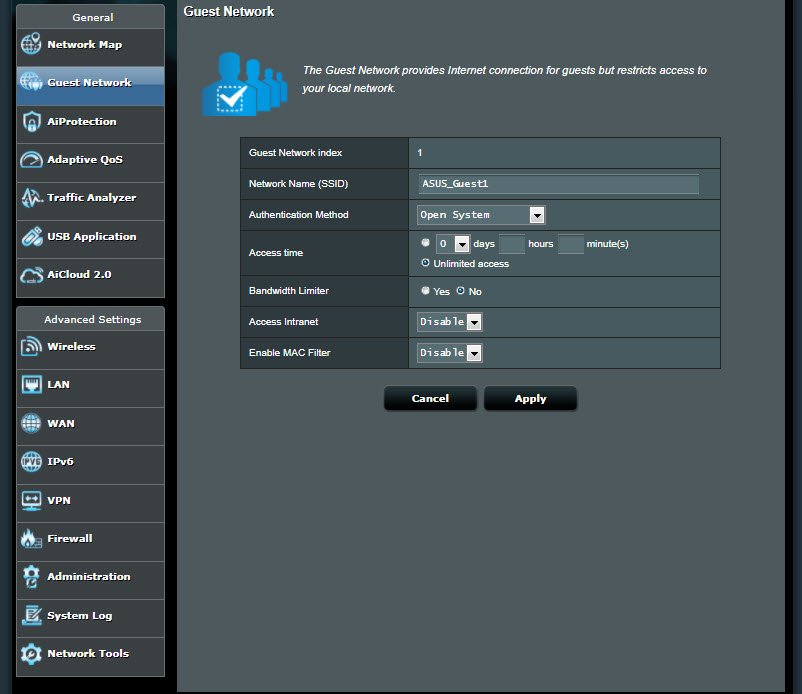Click the Administration gear icon
This screenshot has height=694, width=802.
pos(31,577)
